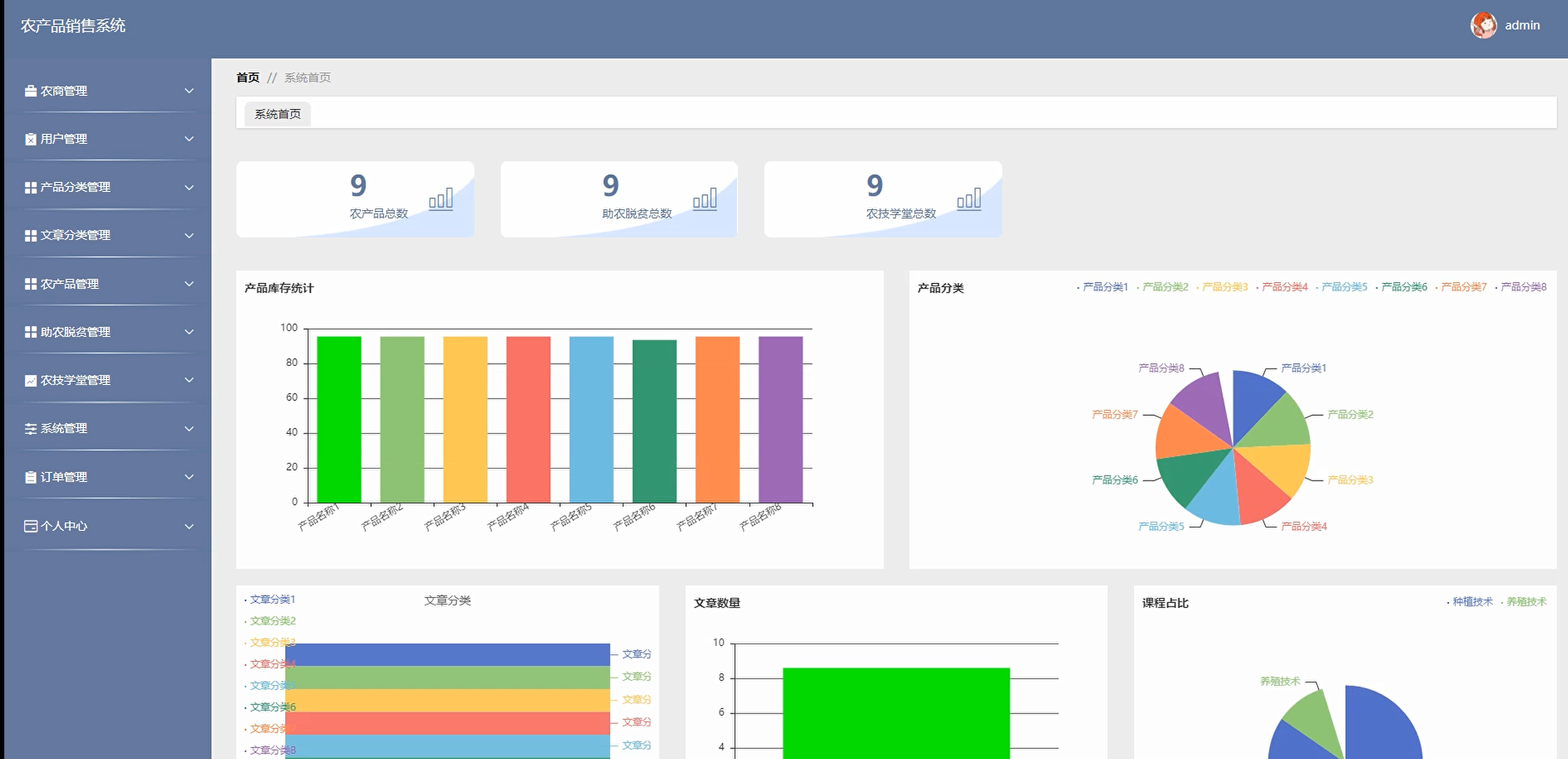Toggle 文章分类1 legend entry

click(269, 600)
